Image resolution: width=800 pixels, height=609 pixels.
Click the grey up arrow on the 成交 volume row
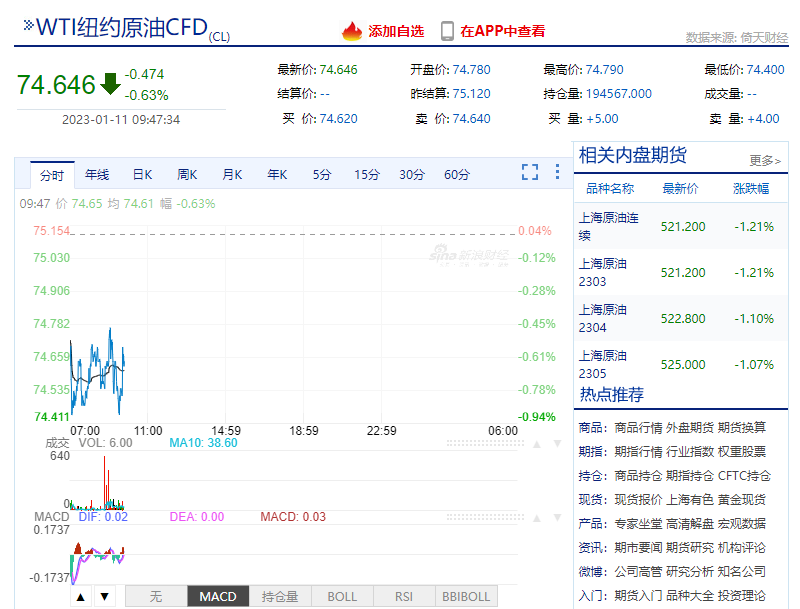click(537, 444)
